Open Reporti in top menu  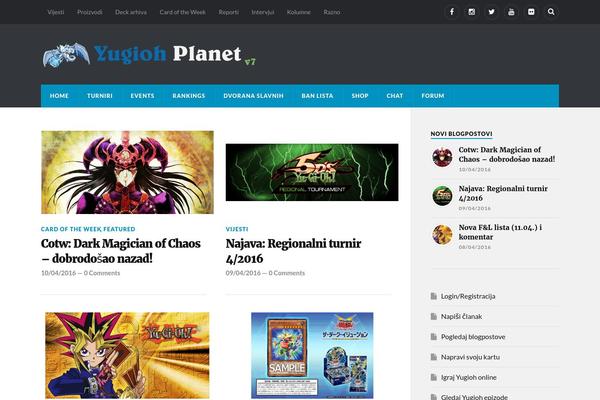[228, 12]
